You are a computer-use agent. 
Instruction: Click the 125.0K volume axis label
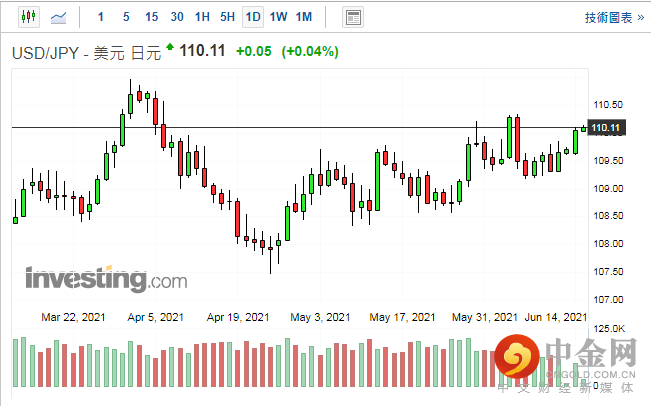click(609, 329)
